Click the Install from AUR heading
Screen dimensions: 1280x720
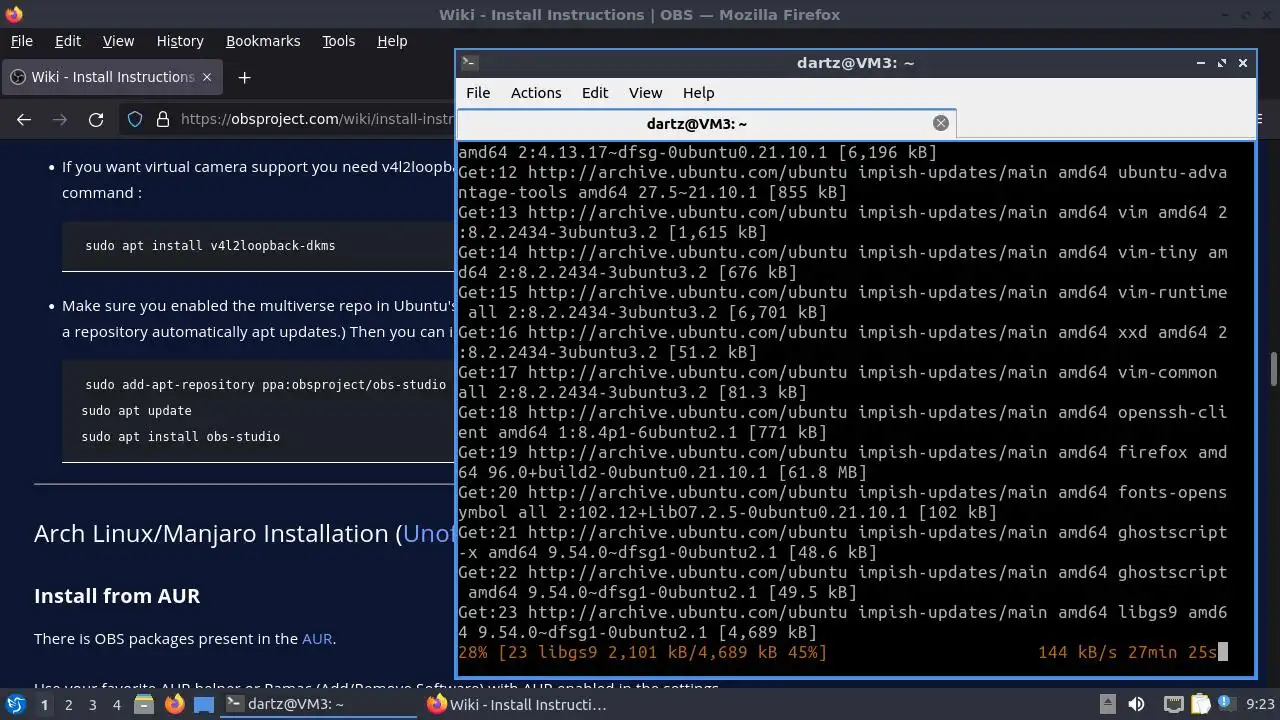point(117,595)
